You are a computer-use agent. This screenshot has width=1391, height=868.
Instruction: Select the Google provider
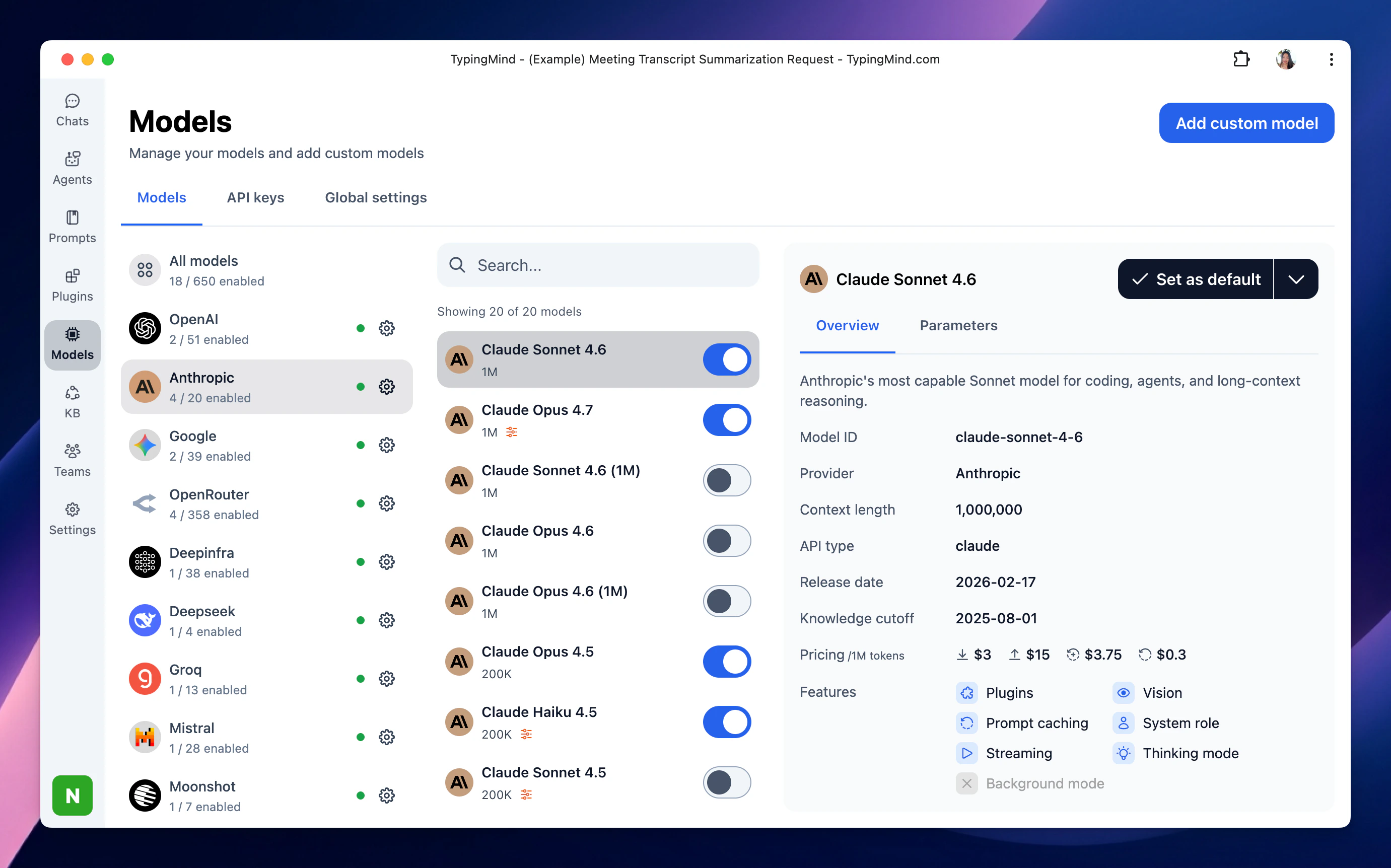[266, 445]
